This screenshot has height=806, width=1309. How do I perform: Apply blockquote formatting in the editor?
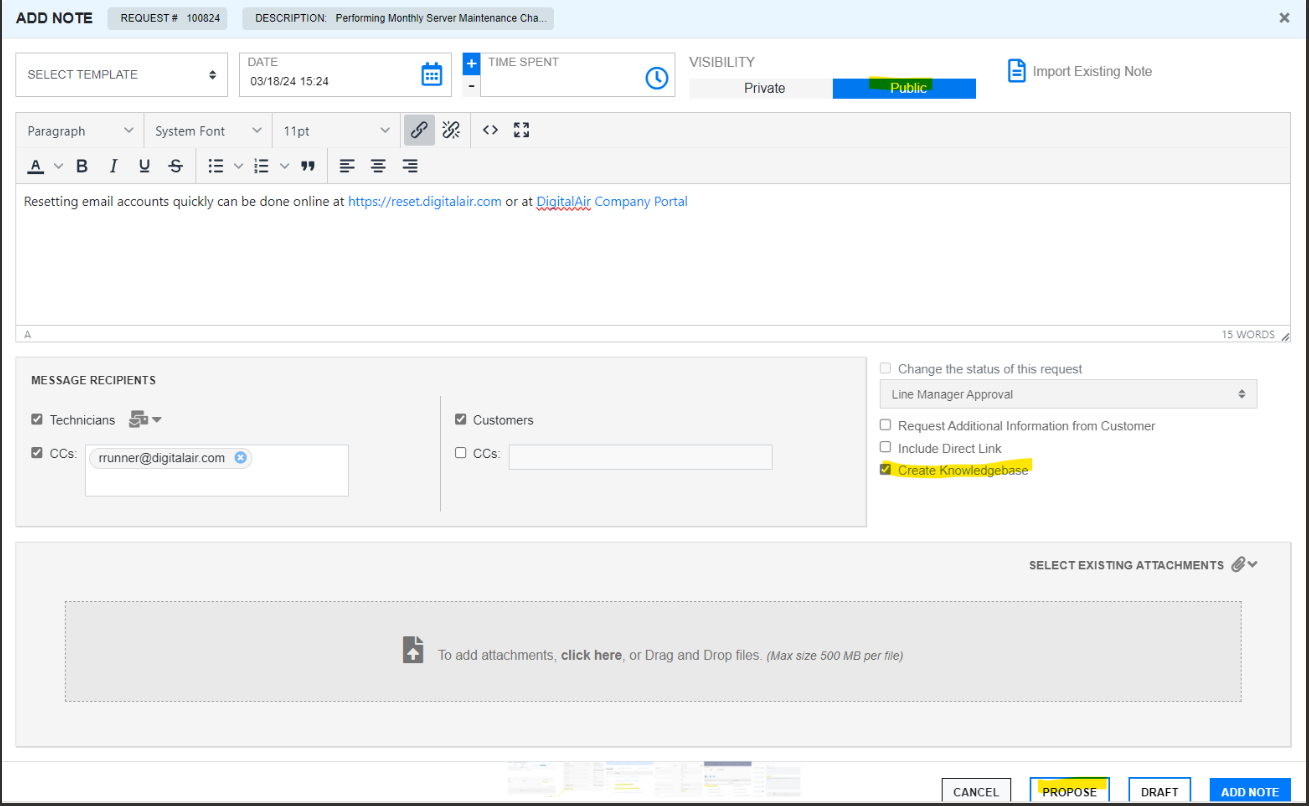point(308,165)
